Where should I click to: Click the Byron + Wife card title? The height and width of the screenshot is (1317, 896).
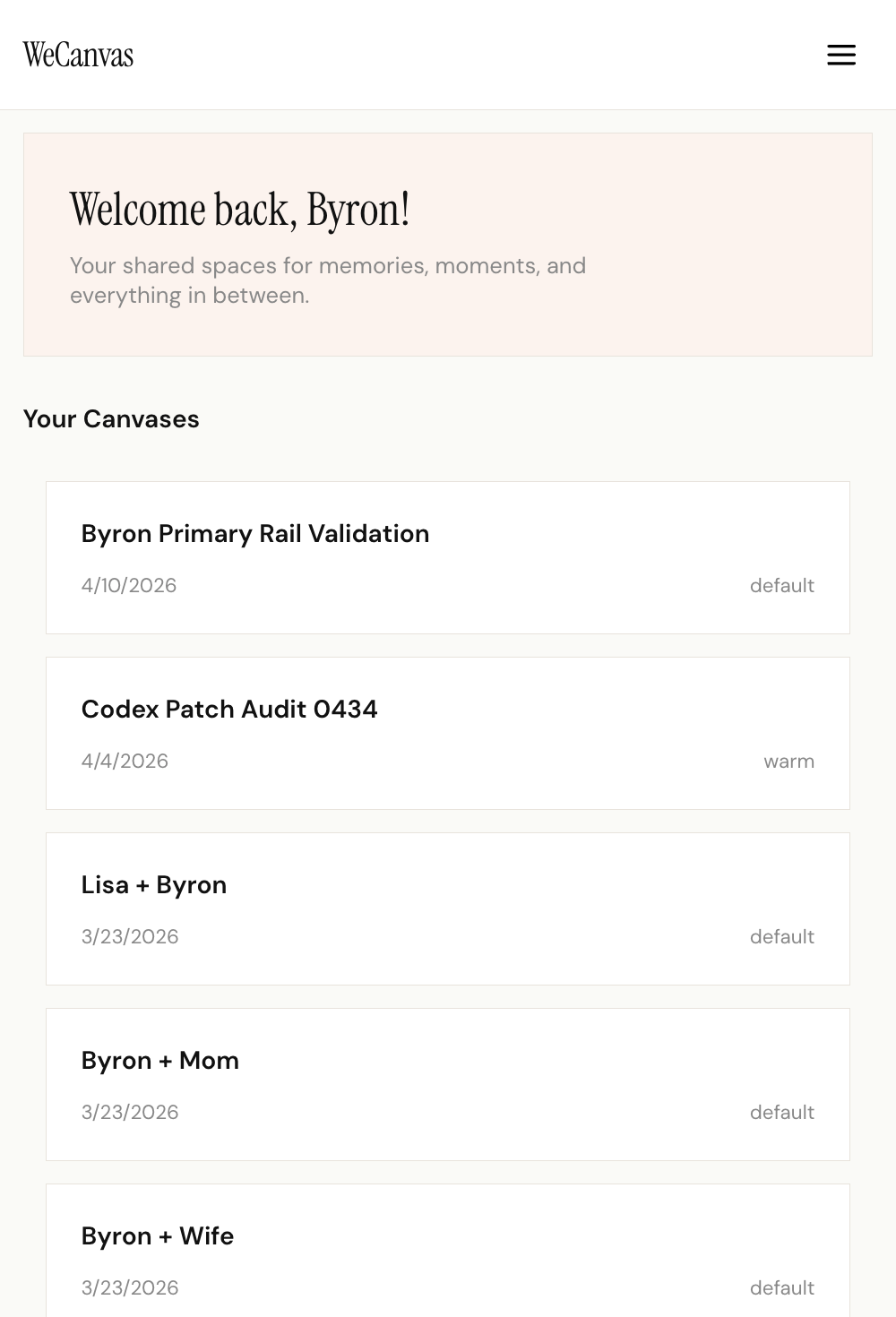(x=158, y=1235)
